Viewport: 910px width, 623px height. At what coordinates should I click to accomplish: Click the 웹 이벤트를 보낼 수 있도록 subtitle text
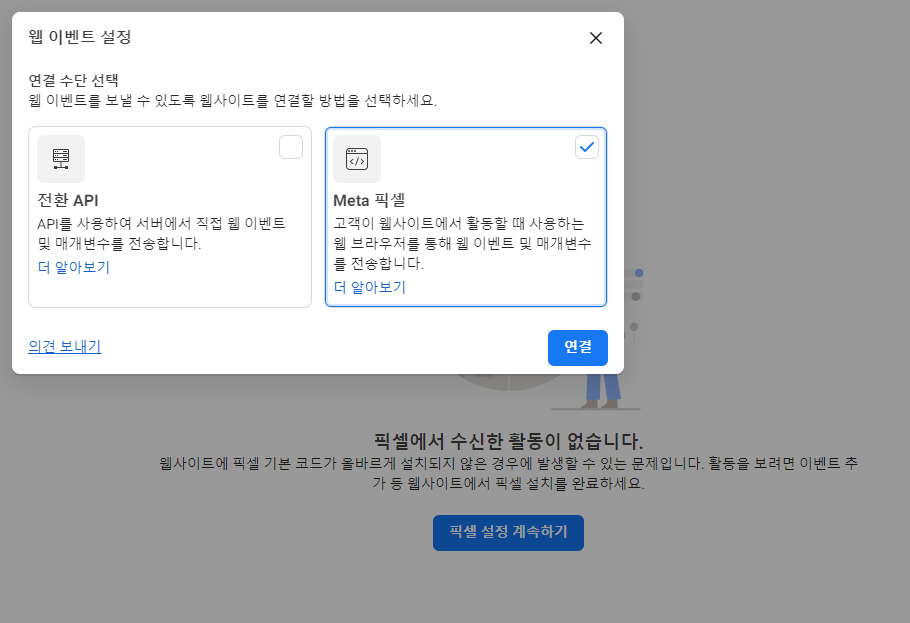point(233,100)
